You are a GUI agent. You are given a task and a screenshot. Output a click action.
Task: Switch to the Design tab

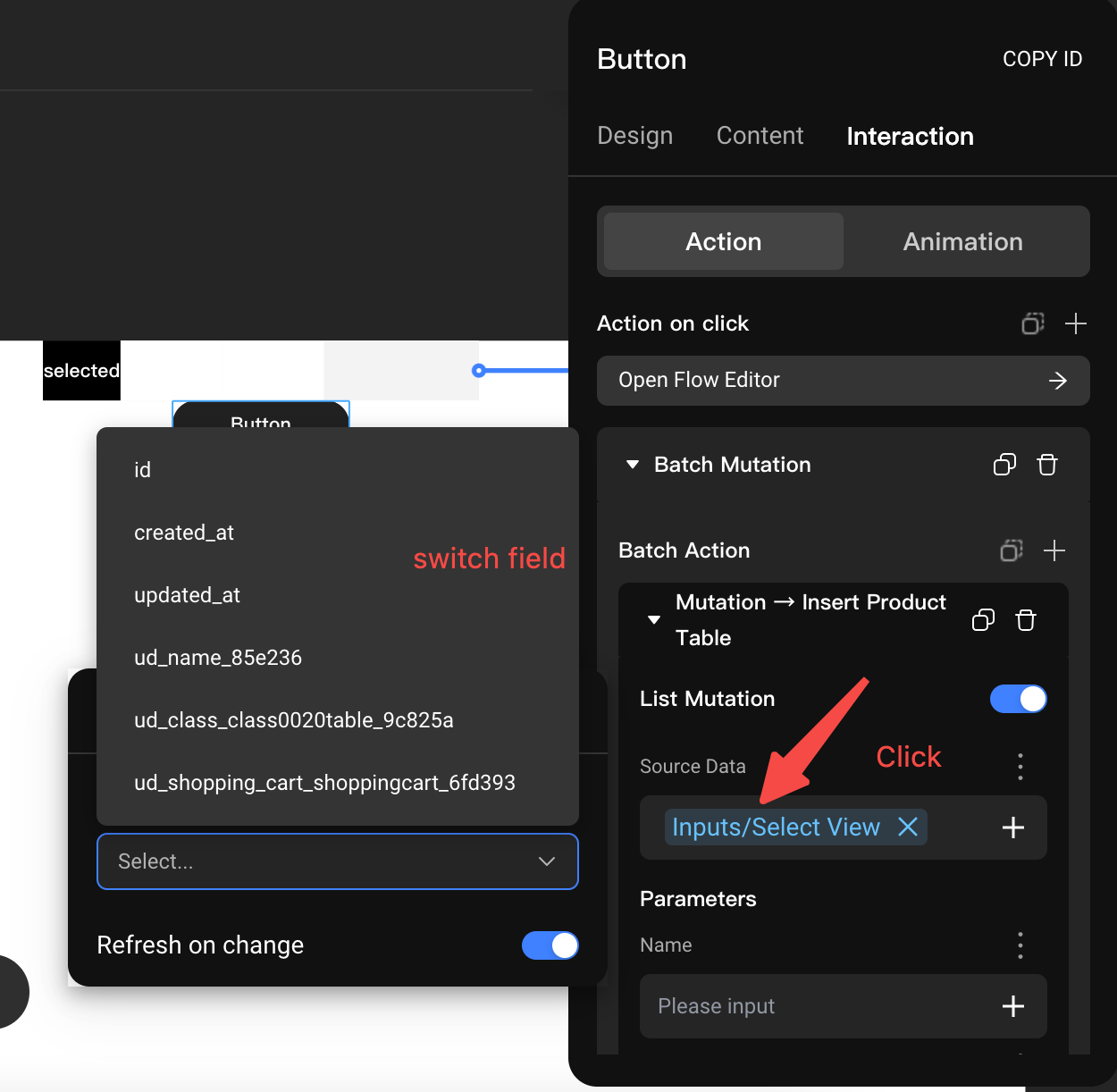point(634,136)
